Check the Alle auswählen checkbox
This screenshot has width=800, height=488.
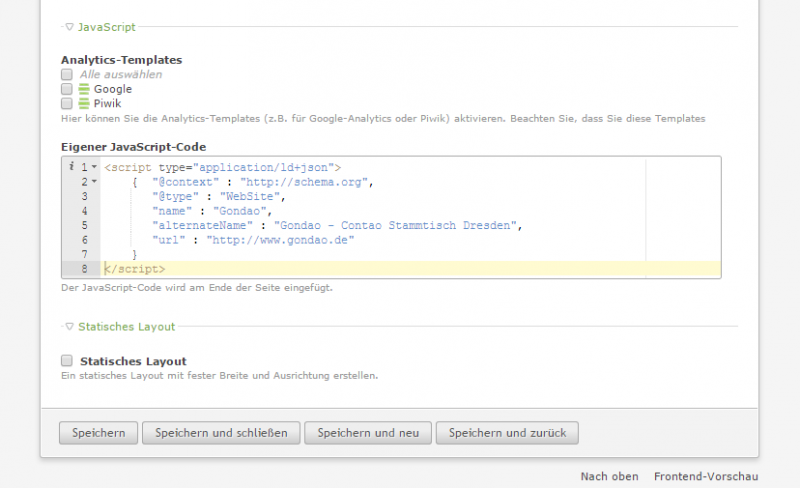point(67,75)
